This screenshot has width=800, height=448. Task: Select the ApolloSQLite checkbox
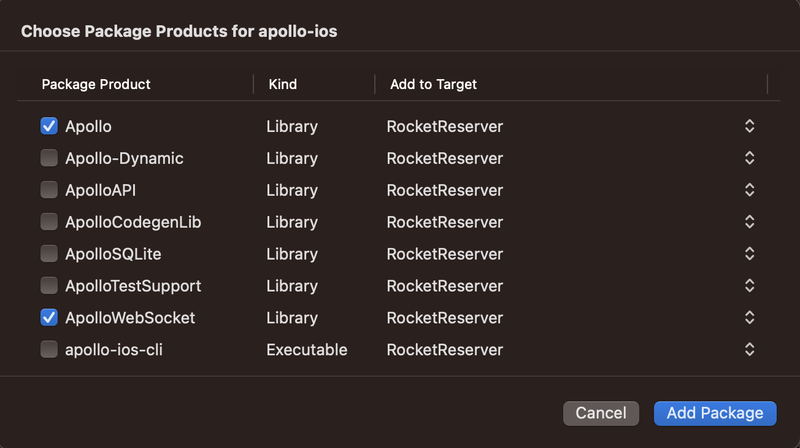pos(48,254)
